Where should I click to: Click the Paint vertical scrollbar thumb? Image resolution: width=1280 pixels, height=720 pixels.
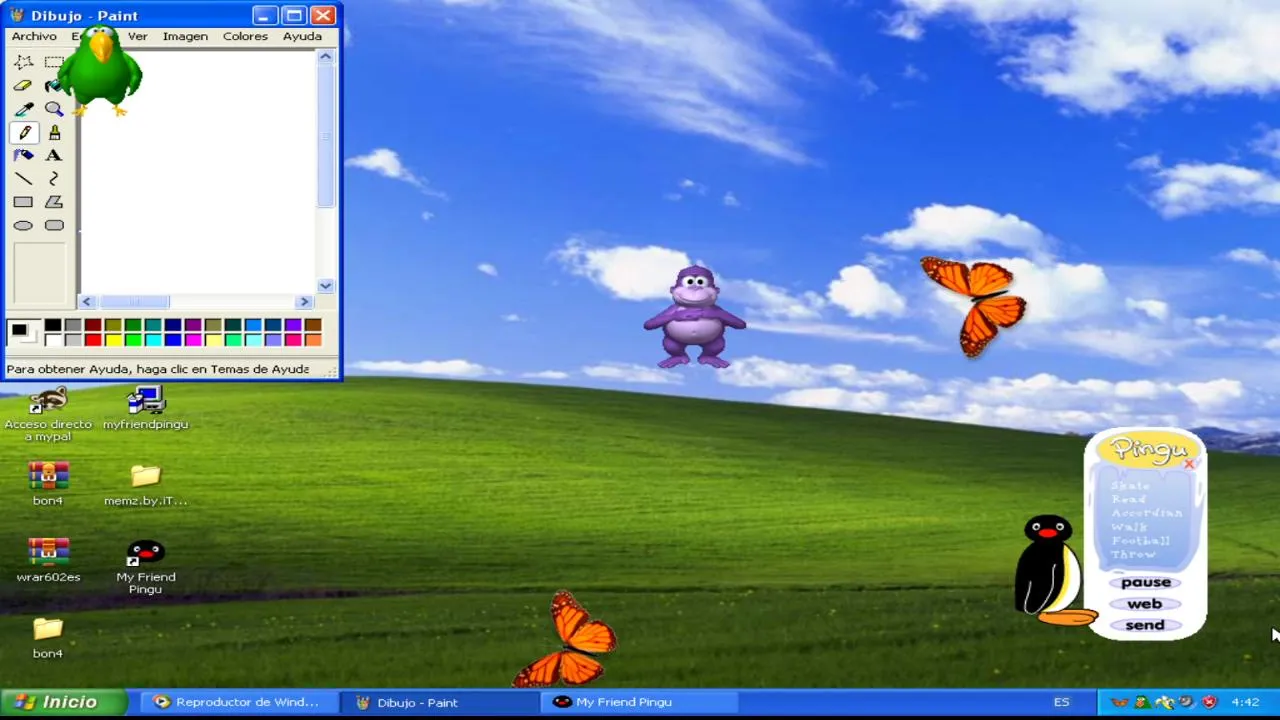click(325, 138)
